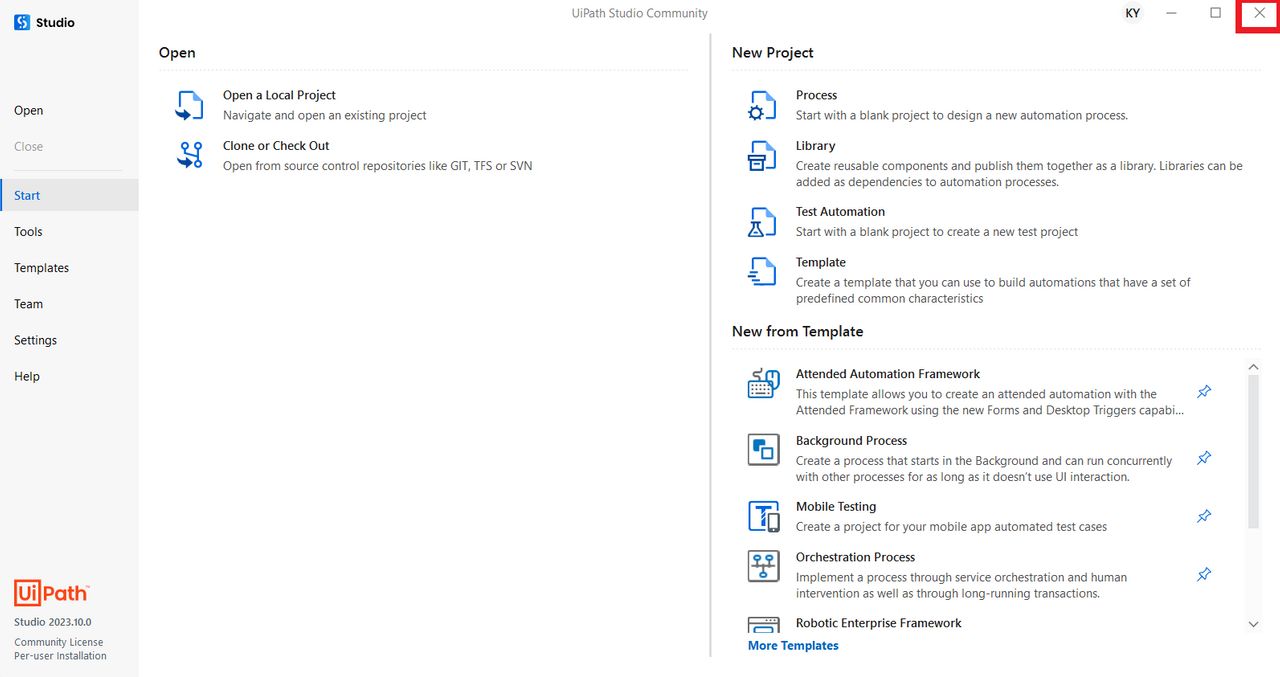Click the Open a Local Project title
The height and width of the screenshot is (677, 1280).
point(279,95)
